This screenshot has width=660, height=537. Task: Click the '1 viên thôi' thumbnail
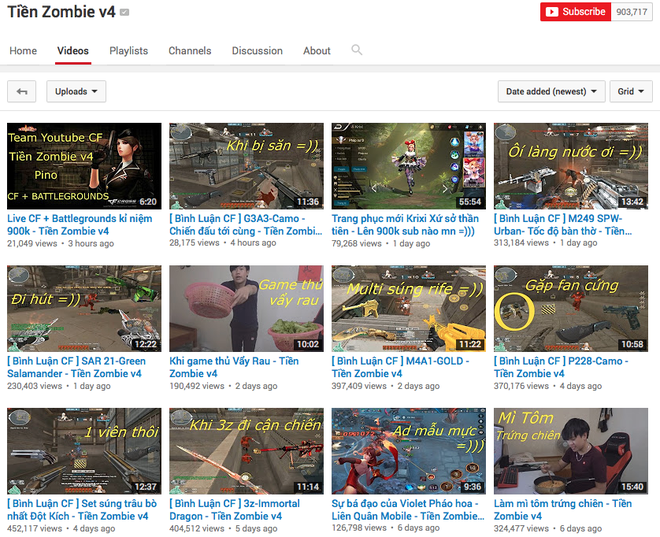(x=84, y=451)
